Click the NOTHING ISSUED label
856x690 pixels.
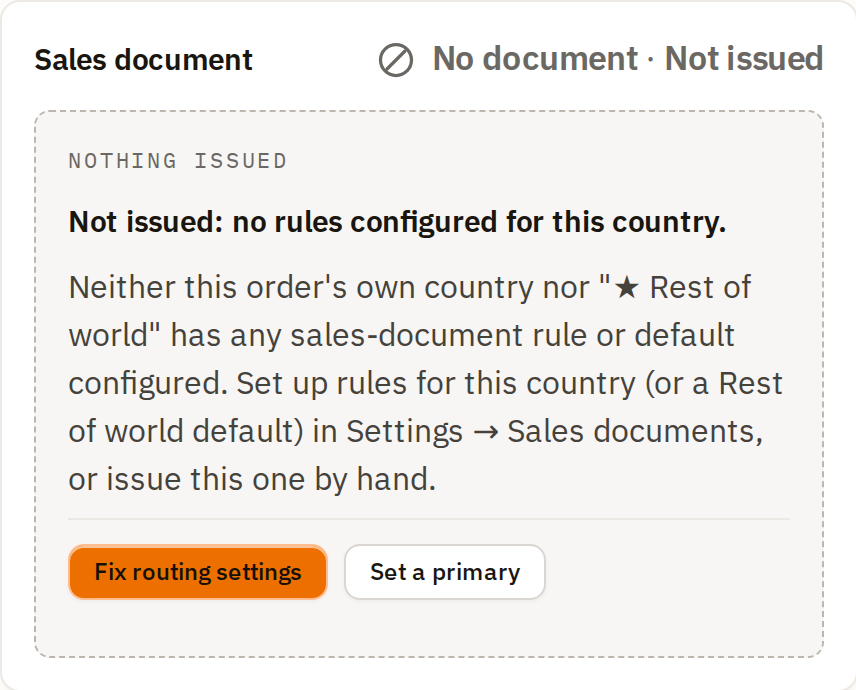pos(177,161)
